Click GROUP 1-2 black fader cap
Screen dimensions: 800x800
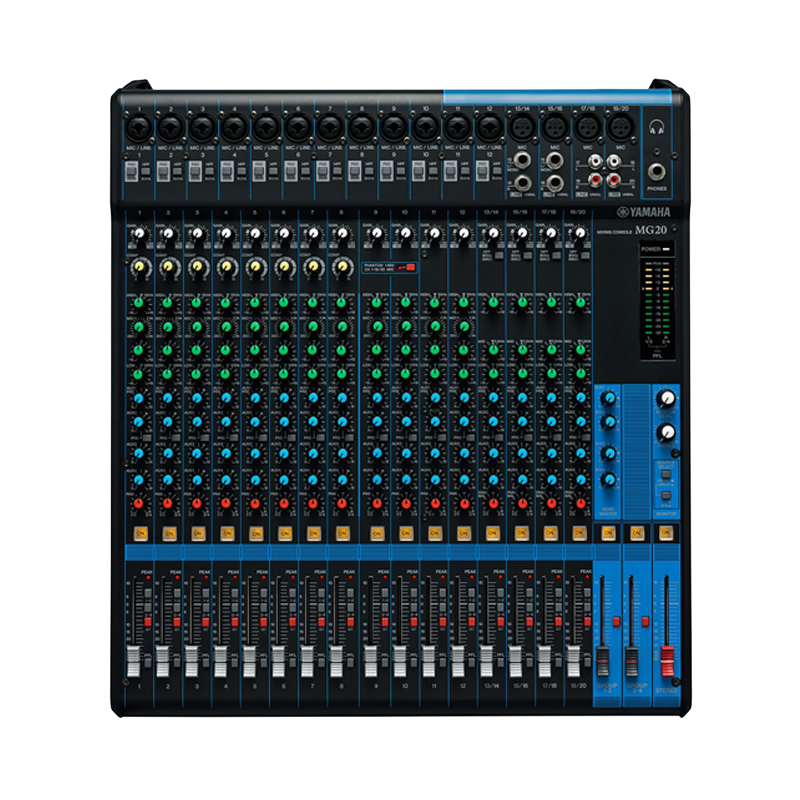[603, 662]
